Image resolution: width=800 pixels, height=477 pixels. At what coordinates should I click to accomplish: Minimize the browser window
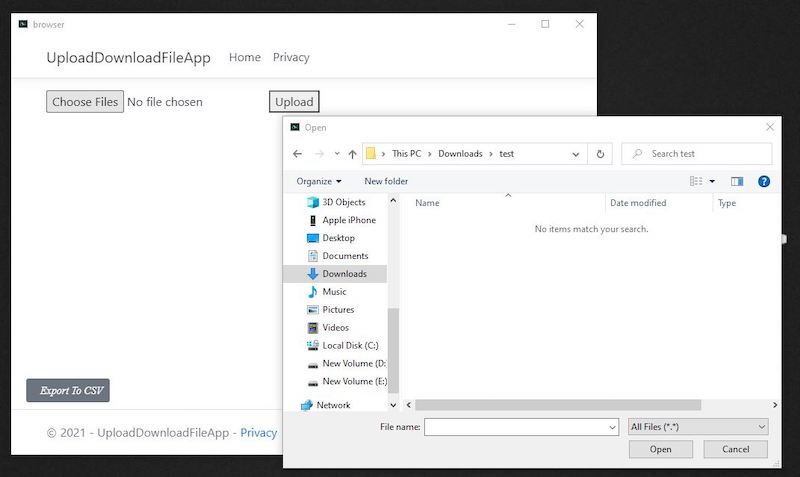[512, 24]
